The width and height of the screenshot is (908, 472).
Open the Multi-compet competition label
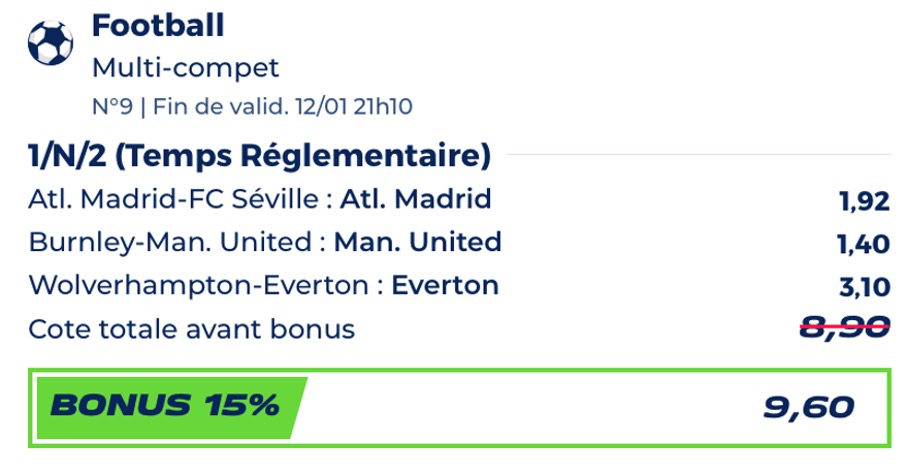click(185, 68)
